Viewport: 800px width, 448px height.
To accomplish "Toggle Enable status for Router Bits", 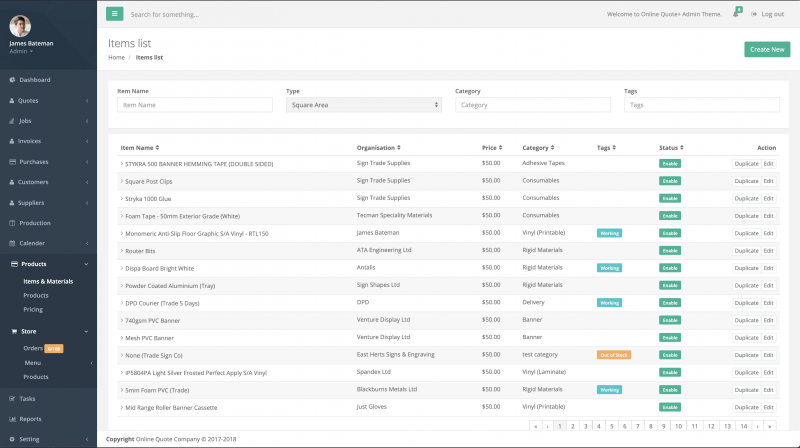I will point(669,251).
